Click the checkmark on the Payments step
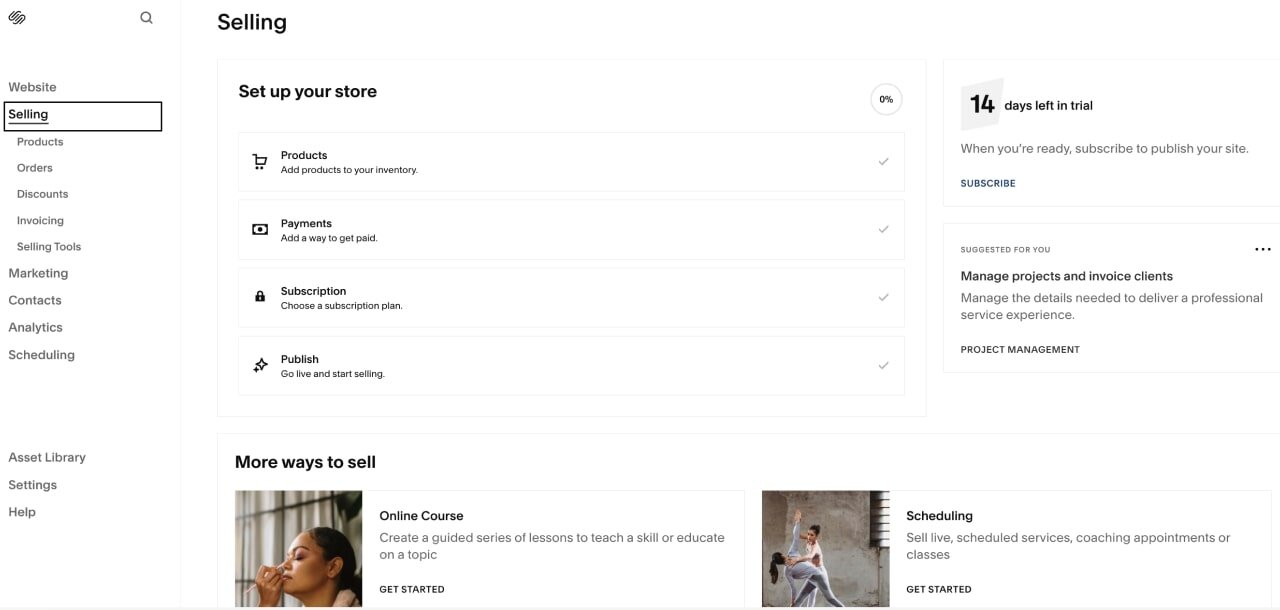Viewport: 1280px width, 610px height. 883,230
